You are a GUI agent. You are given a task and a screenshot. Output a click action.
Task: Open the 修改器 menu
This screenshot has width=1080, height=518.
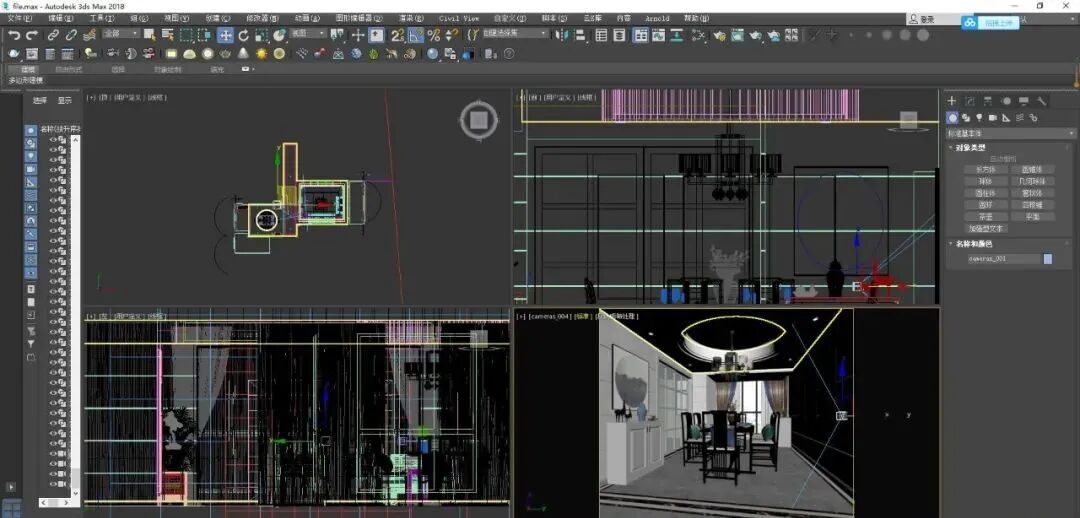point(260,19)
